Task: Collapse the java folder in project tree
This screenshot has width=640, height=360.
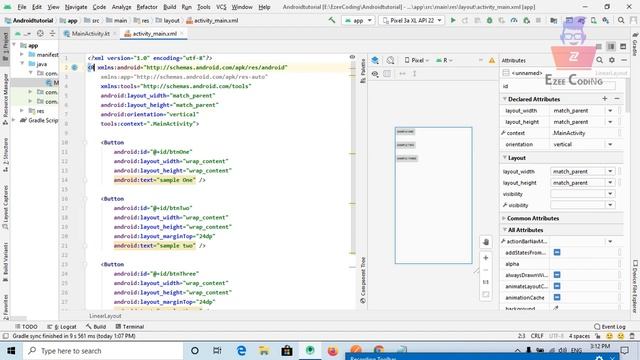Action: [22, 64]
